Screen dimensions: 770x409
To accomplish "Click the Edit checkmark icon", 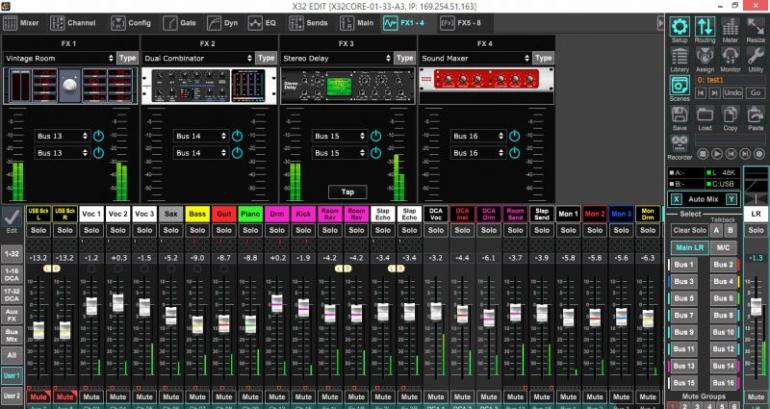I will 11,216.
